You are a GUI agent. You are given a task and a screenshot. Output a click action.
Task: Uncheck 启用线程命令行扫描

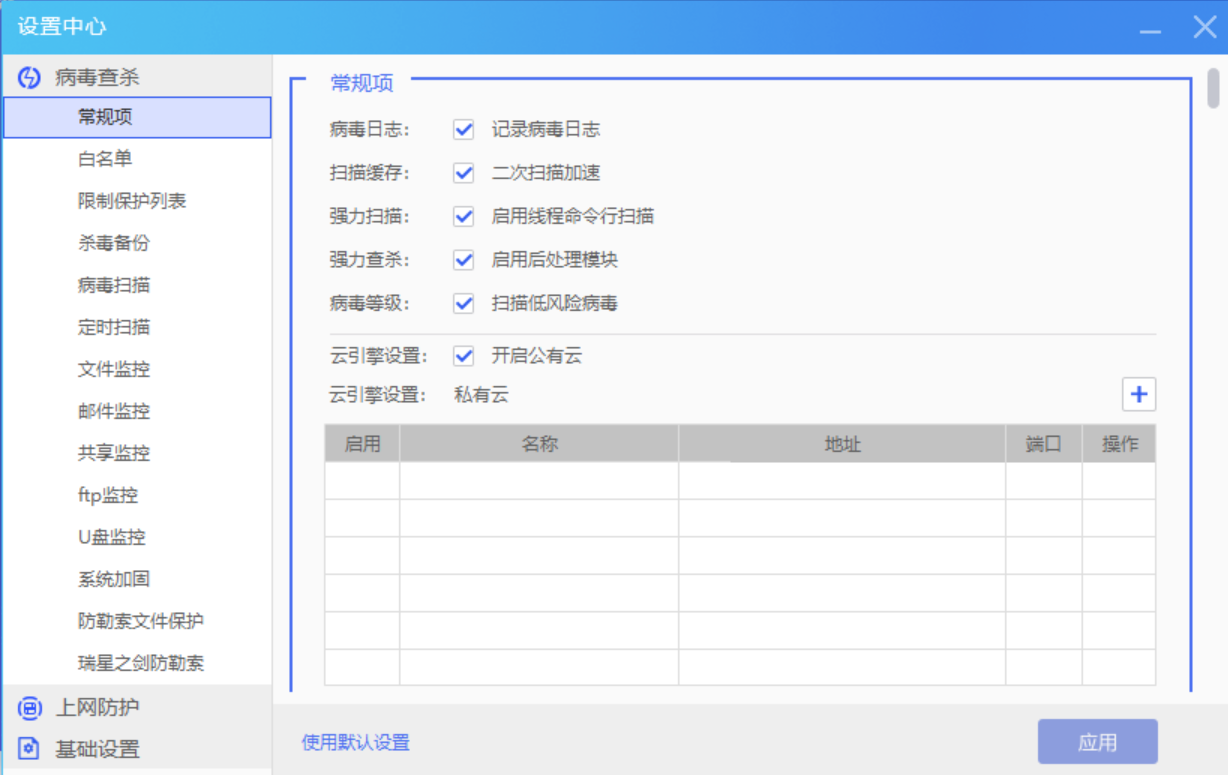click(x=463, y=216)
